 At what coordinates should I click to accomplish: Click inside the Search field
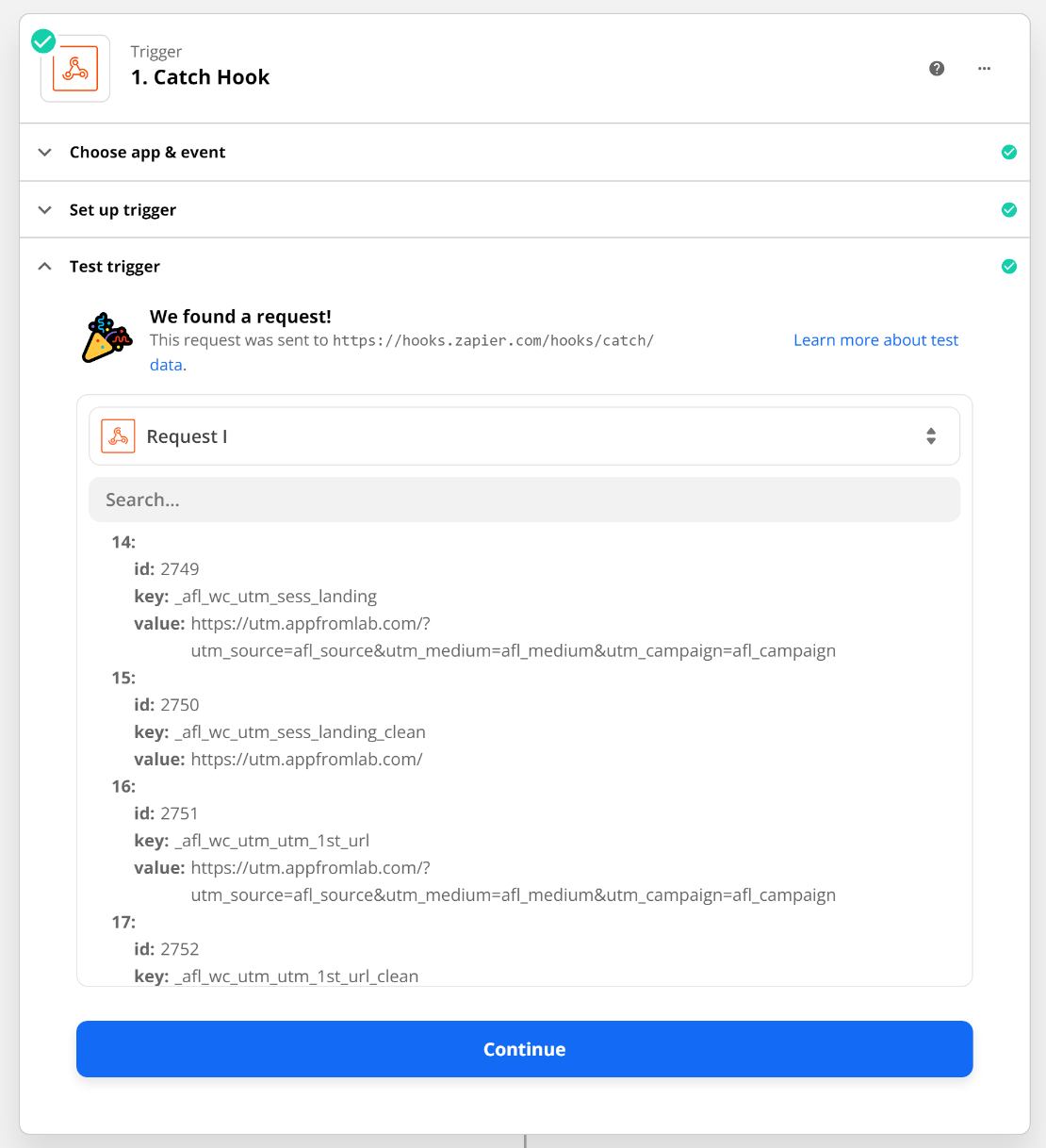(x=524, y=500)
